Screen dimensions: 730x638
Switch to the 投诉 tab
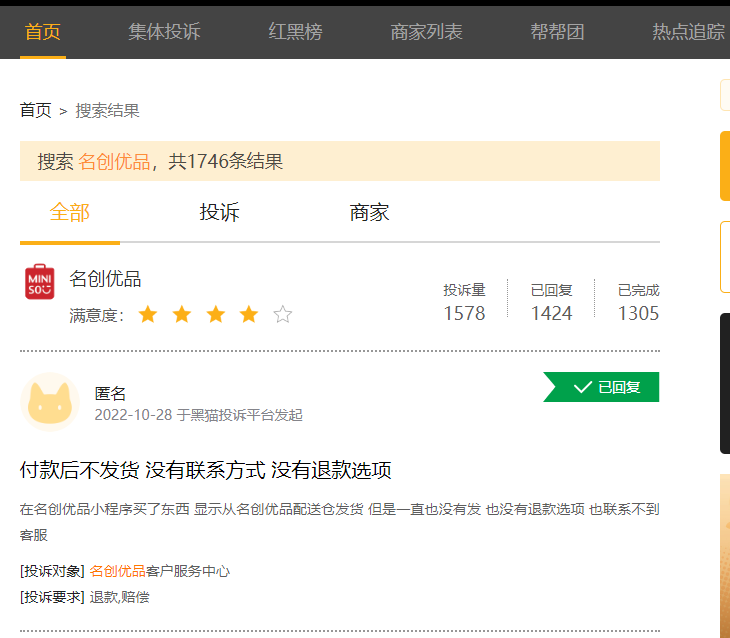coord(220,212)
